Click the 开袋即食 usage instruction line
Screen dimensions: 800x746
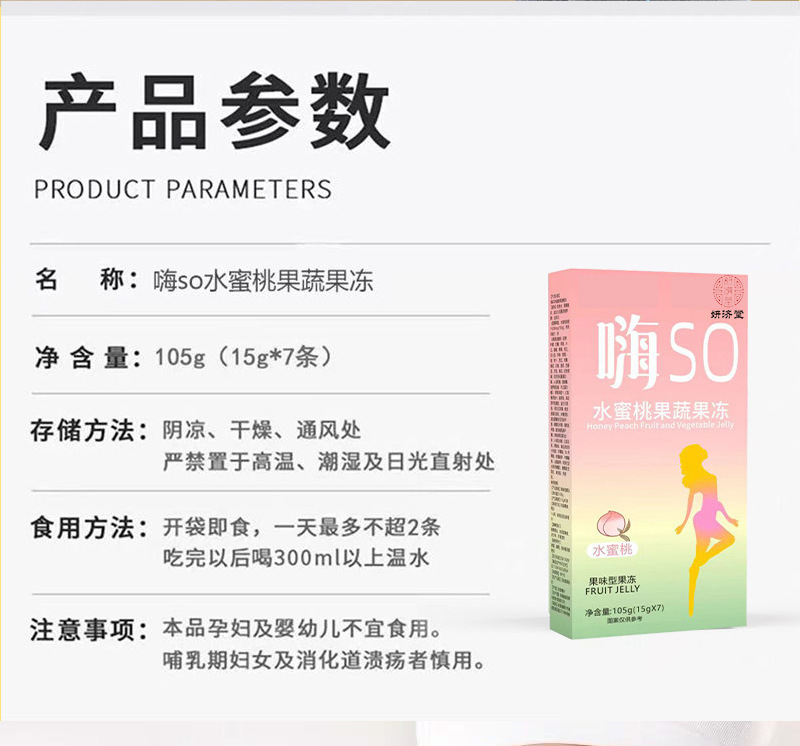[x=302, y=527]
